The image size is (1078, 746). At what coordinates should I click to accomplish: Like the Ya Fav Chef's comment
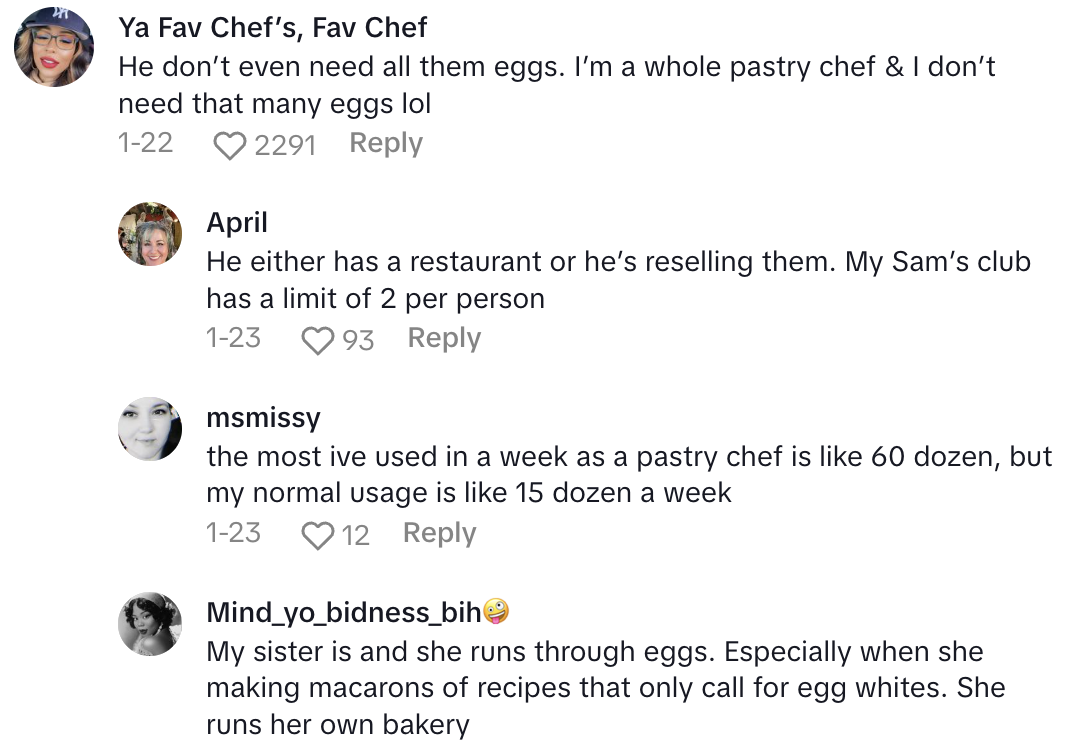pos(230,146)
